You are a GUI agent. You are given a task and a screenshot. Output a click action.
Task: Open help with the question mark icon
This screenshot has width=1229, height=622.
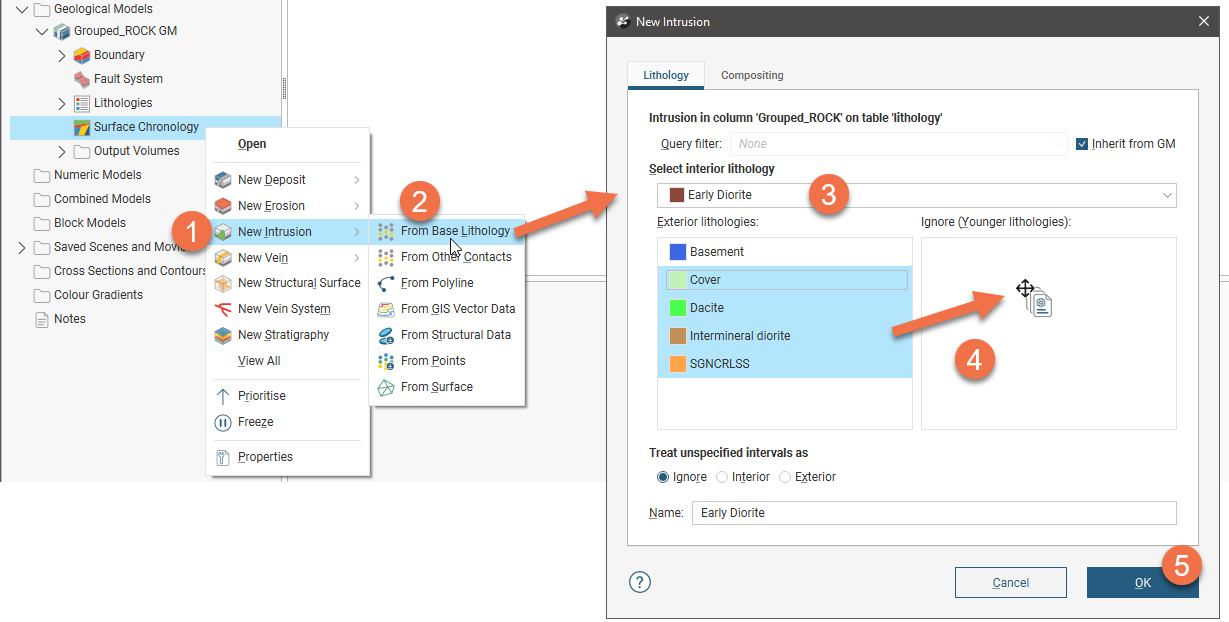click(641, 582)
